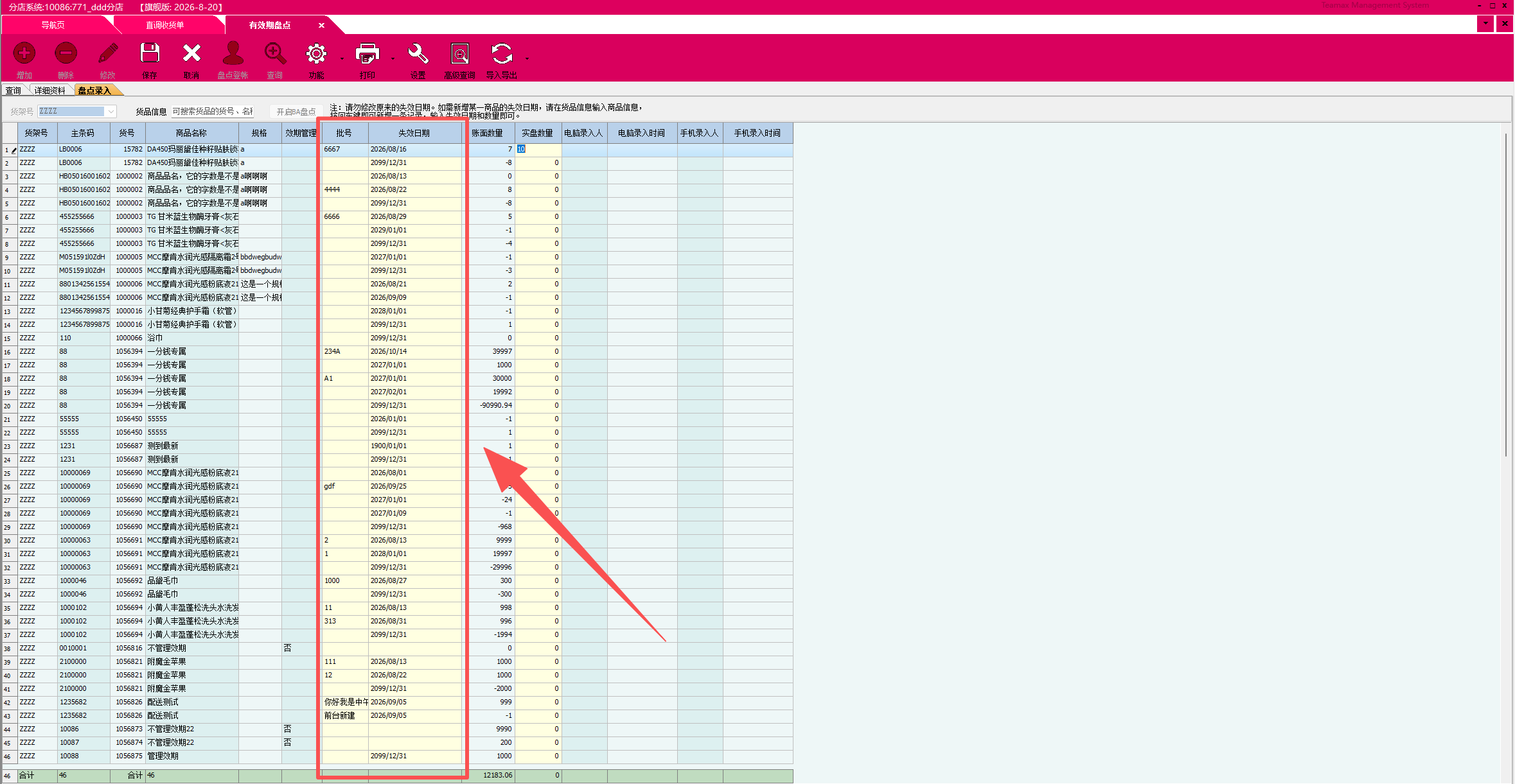
Task: Click the 批号 column header
Action: [344, 133]
